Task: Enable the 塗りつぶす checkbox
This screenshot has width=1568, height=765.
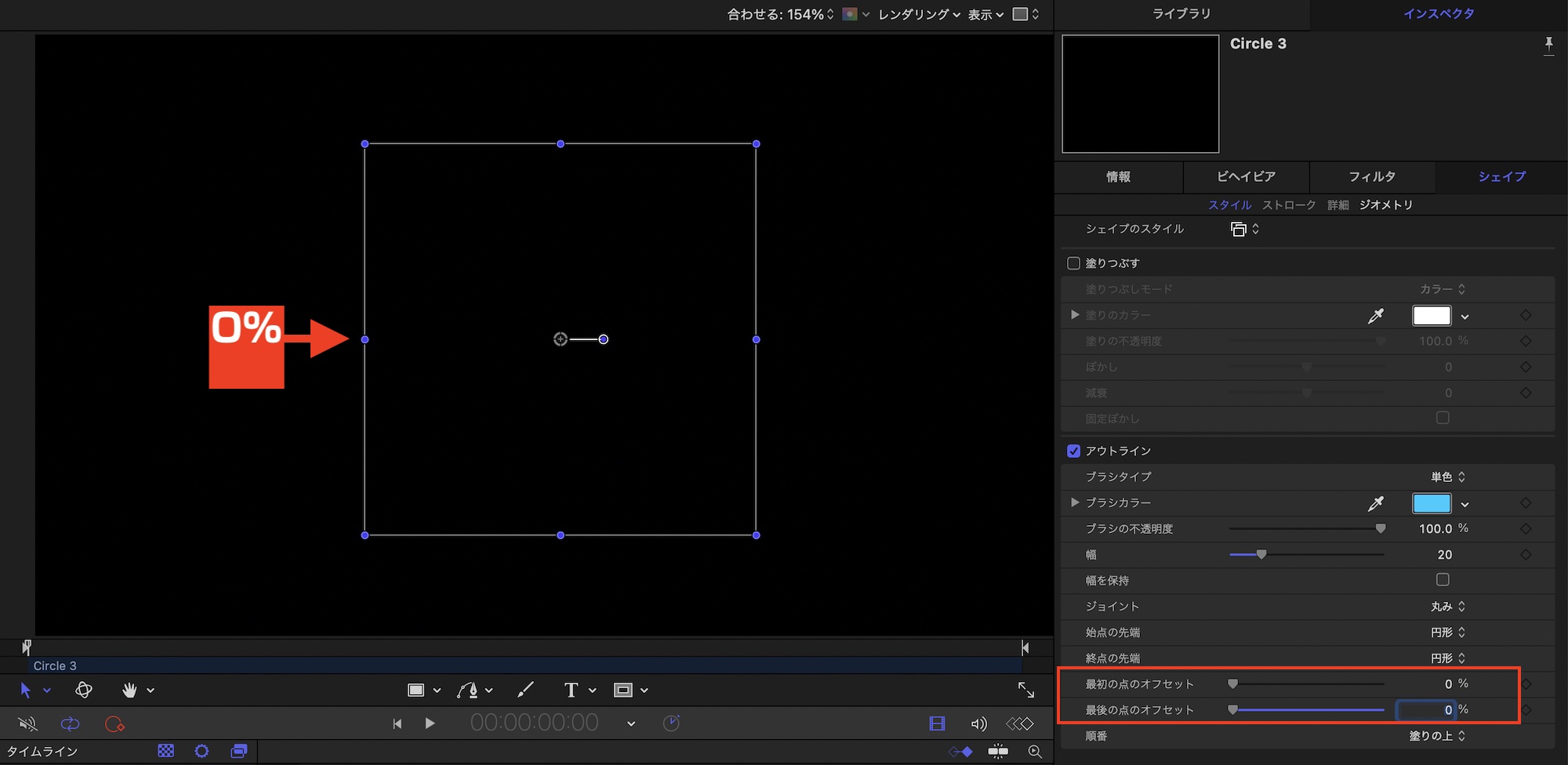Action: coord(1074,263)
